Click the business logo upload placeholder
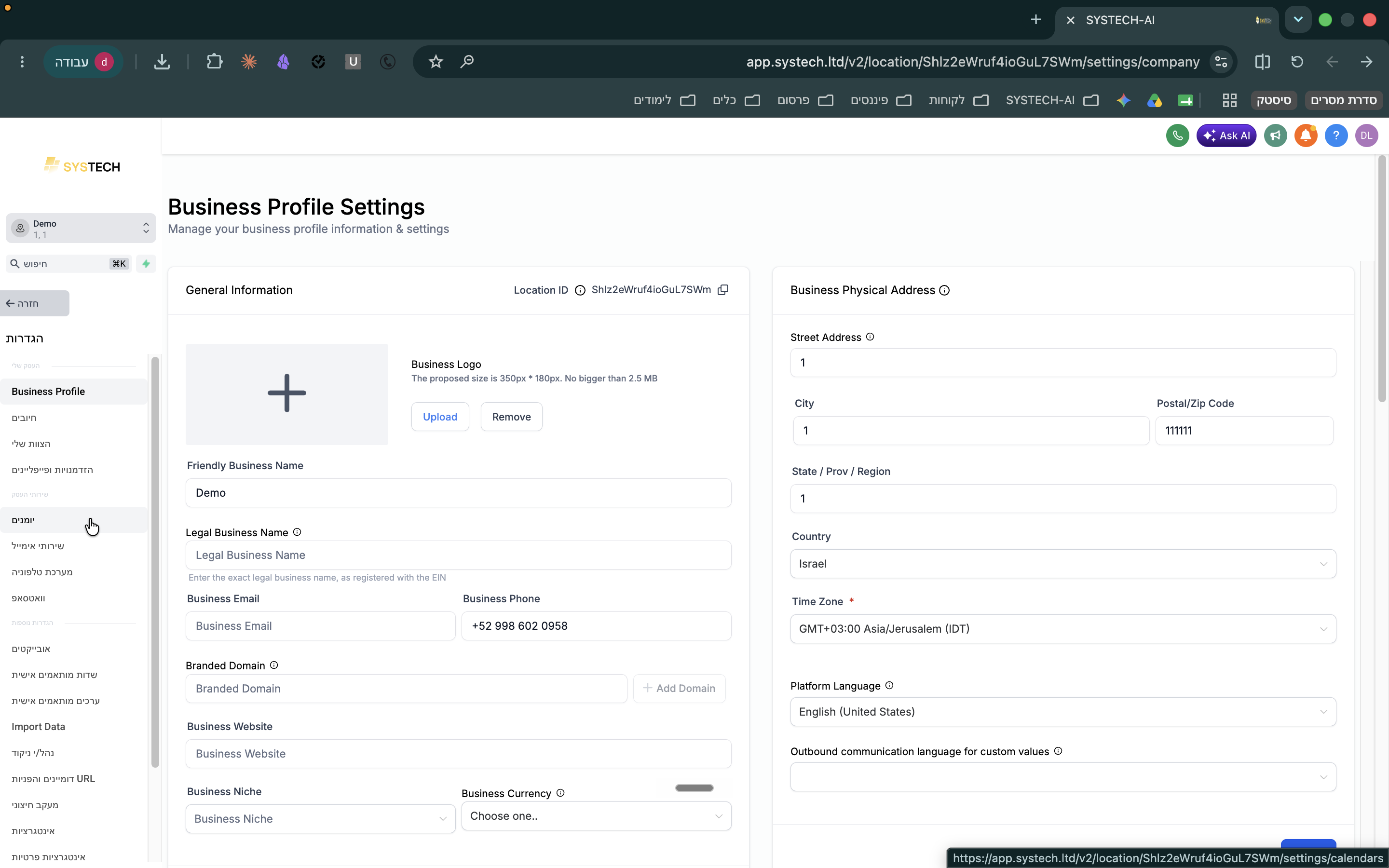The height and width of the screenshot is (868, 1389). pos(286,394)
